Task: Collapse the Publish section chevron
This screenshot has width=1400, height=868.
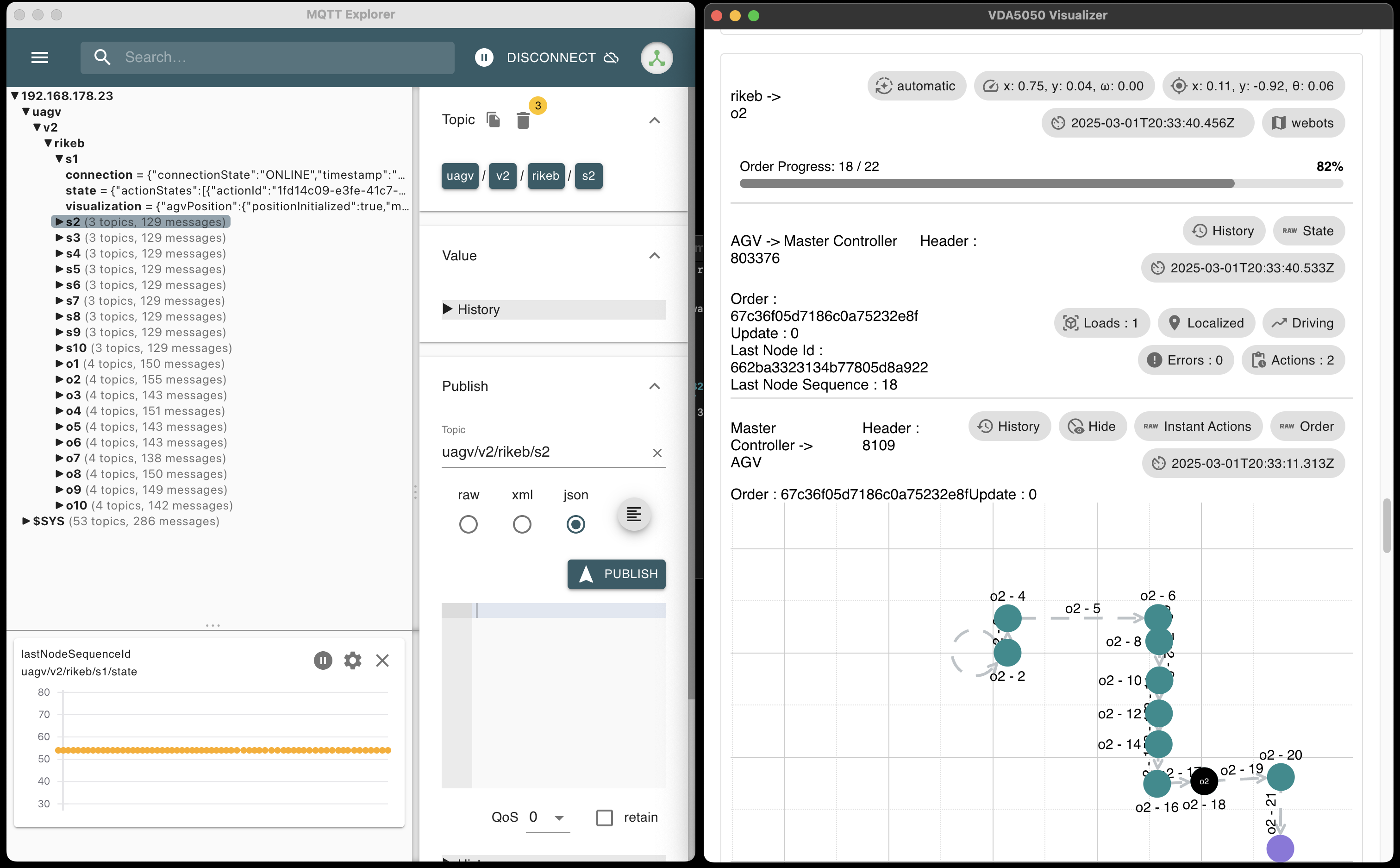Action: pos(654,386)
